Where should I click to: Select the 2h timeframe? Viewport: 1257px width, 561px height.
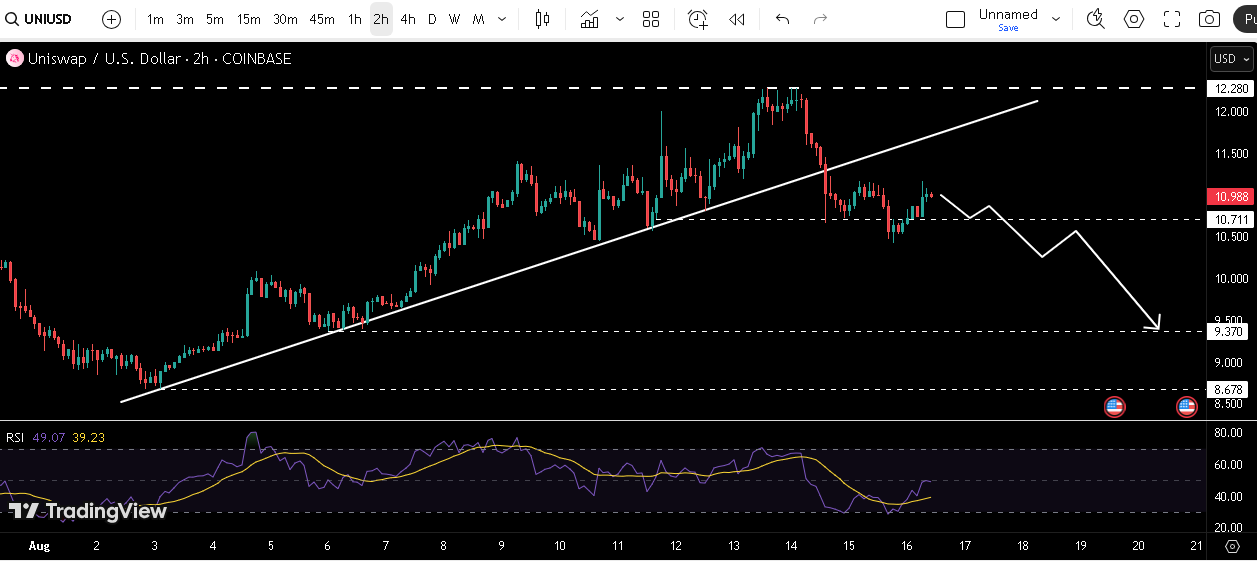click(381, 19)
